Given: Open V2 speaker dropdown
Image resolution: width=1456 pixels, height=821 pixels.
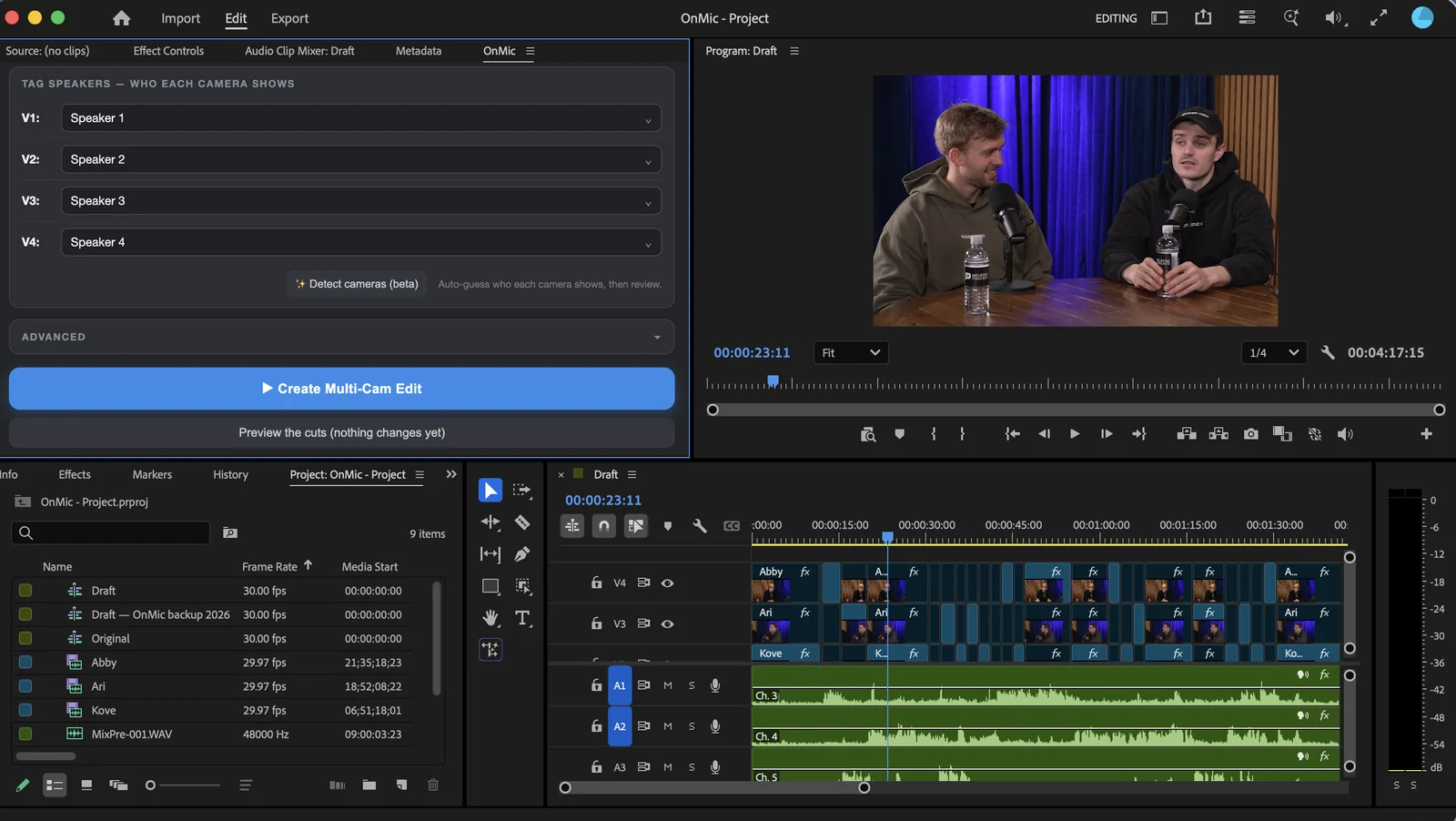Looking at the screenshot, I should pyautogui.click(x=361, y=159).
